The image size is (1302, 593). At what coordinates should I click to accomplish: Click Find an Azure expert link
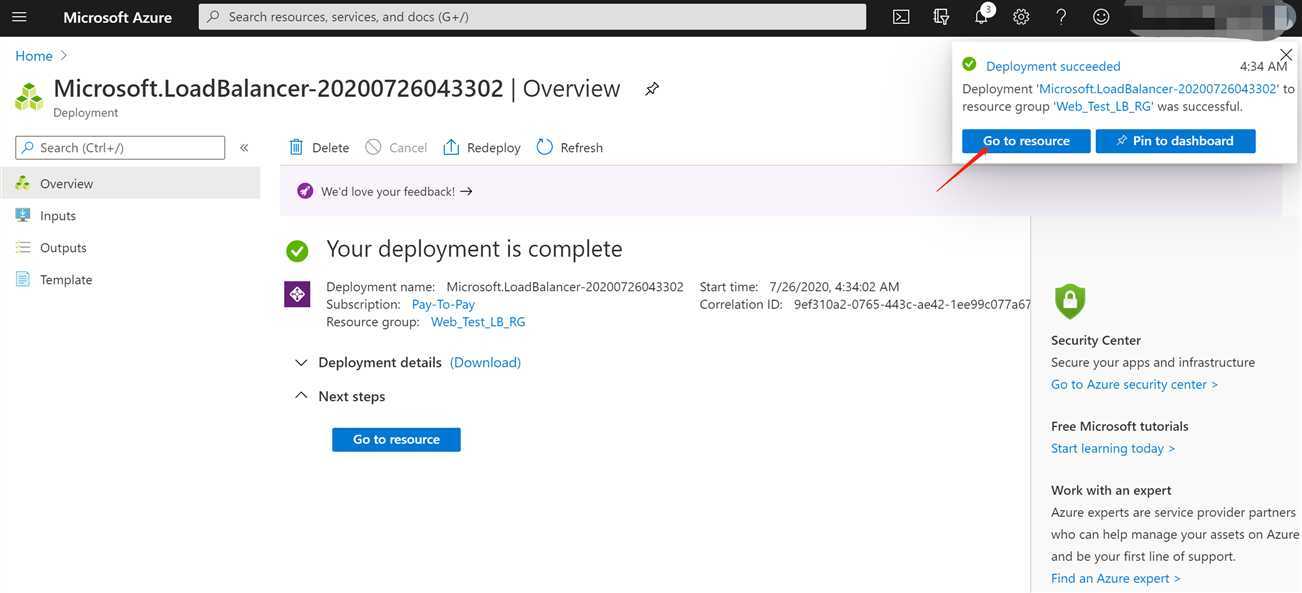(1115, 578)
